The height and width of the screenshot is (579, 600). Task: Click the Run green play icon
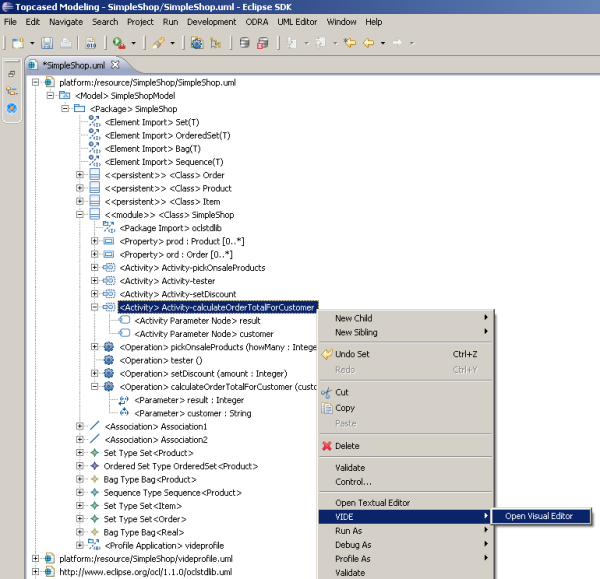(x=119, y=43)
